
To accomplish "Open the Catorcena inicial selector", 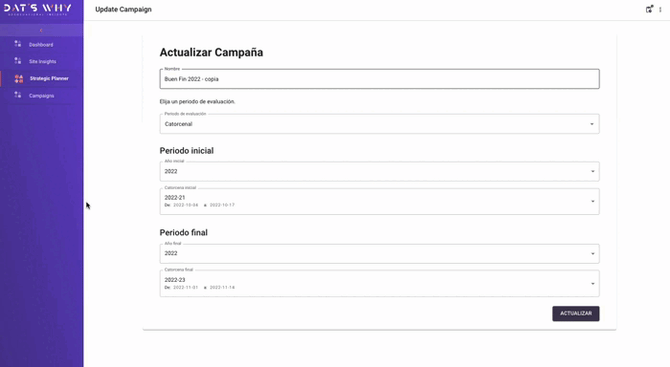I will [379, 201].
